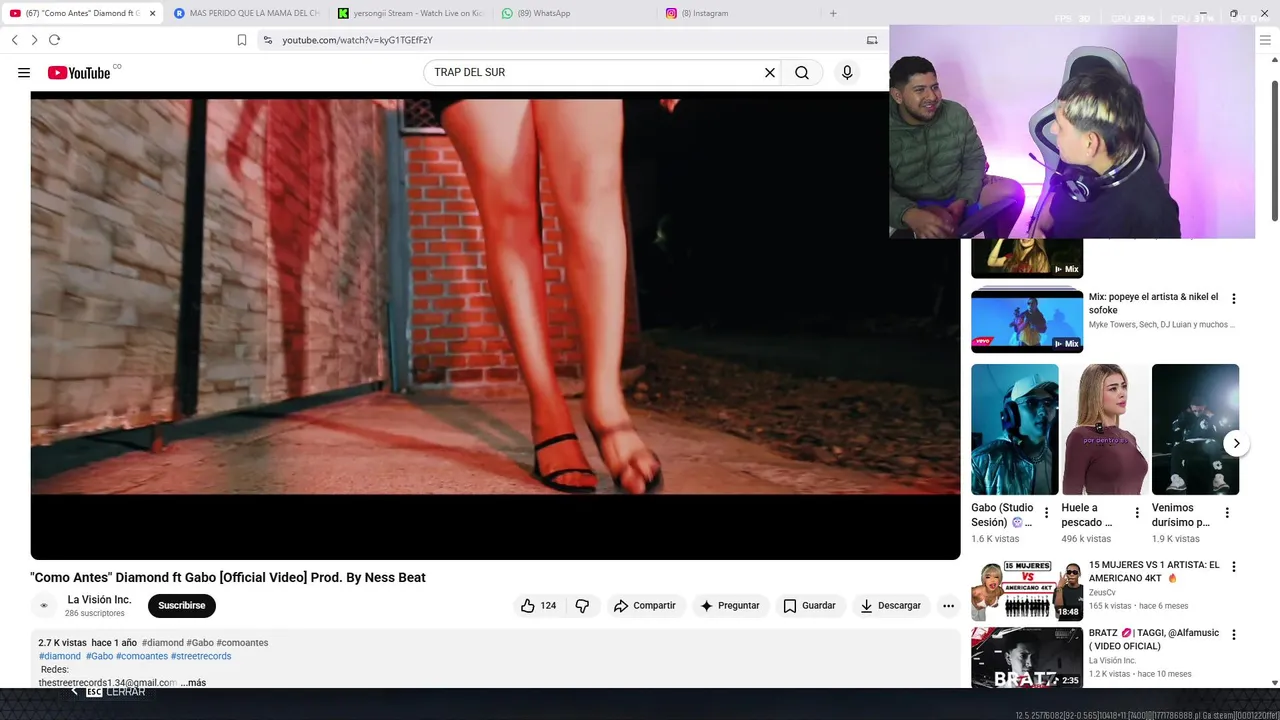Screen dimensions: 1280x720
Task: Open the title "BRATZ | TAGGI, @Alfamusic"
Action: coord(1154,639)
